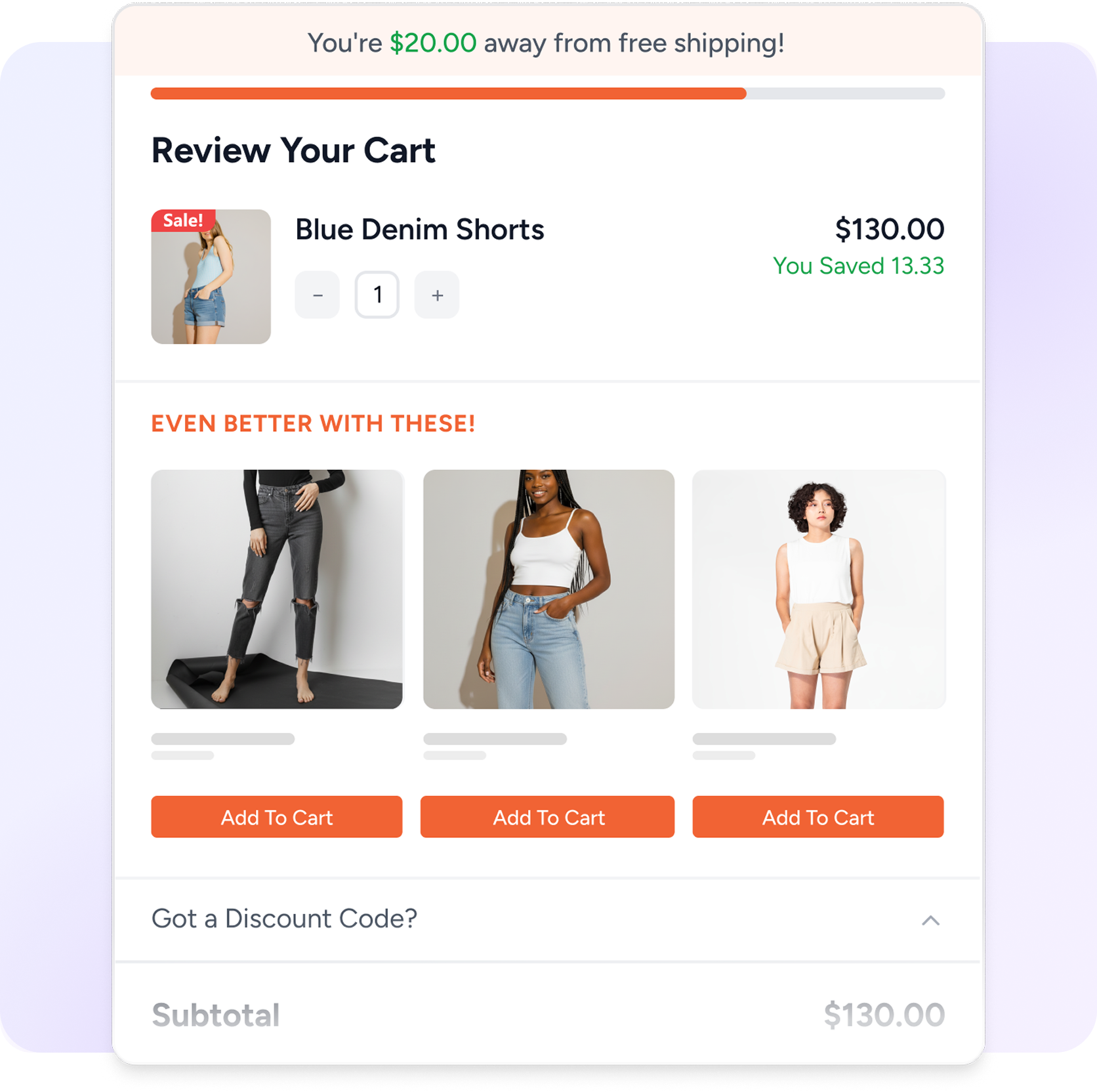This screenshot has width=1097, height=1092.
Task: Click the $20.00 free shipping amount
Action: click(x=433, y=43)
